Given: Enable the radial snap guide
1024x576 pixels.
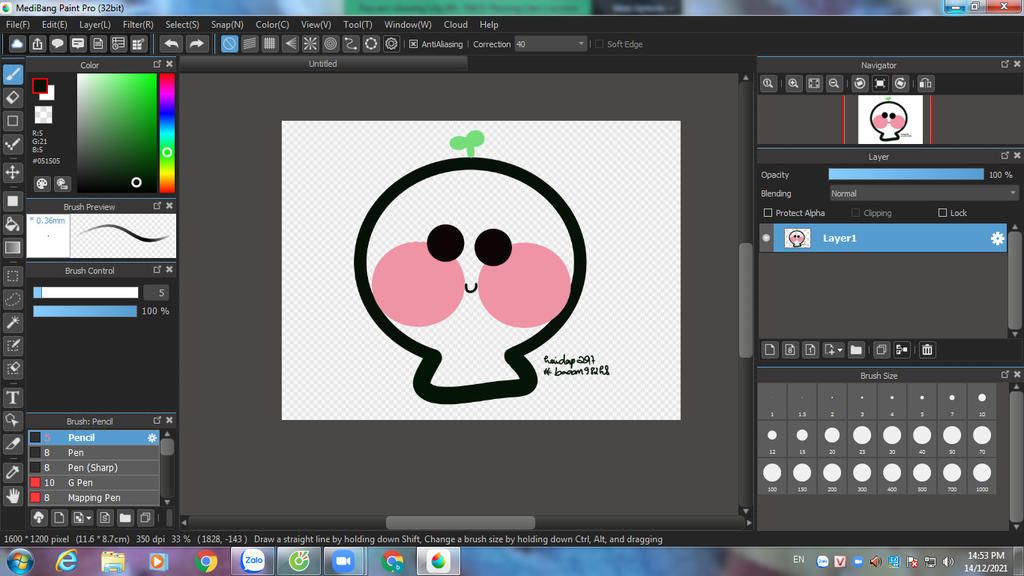Looking at the screenshot, I should point(310,44).
